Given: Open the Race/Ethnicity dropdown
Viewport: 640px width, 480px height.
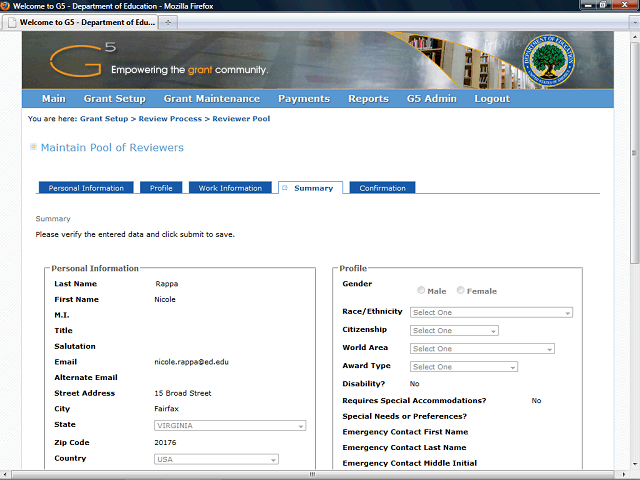Looking at the screenshot, I should [x=491, y=313].
